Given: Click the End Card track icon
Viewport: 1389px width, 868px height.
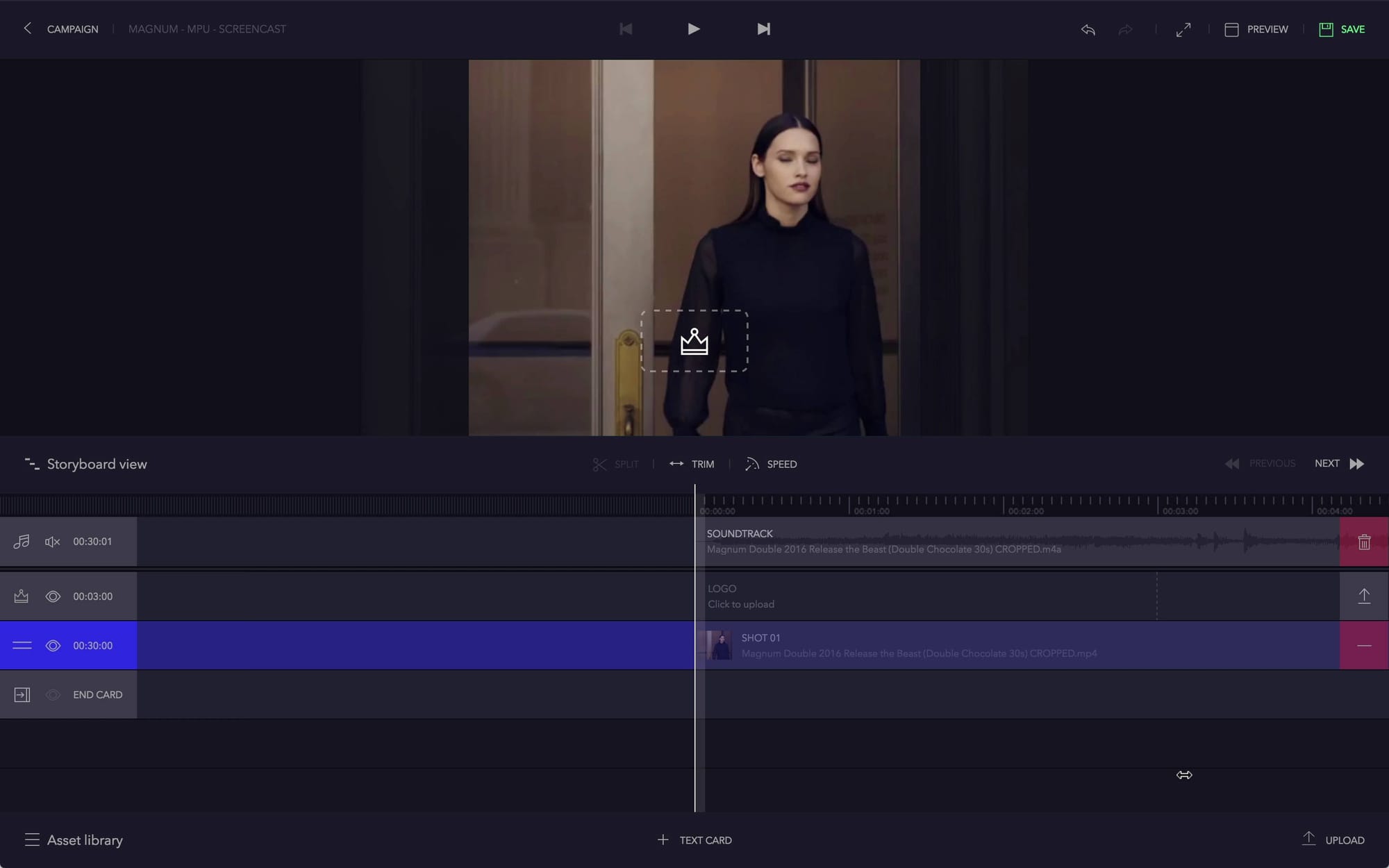Looking at the screenshot, I should (x=22, y=694).
